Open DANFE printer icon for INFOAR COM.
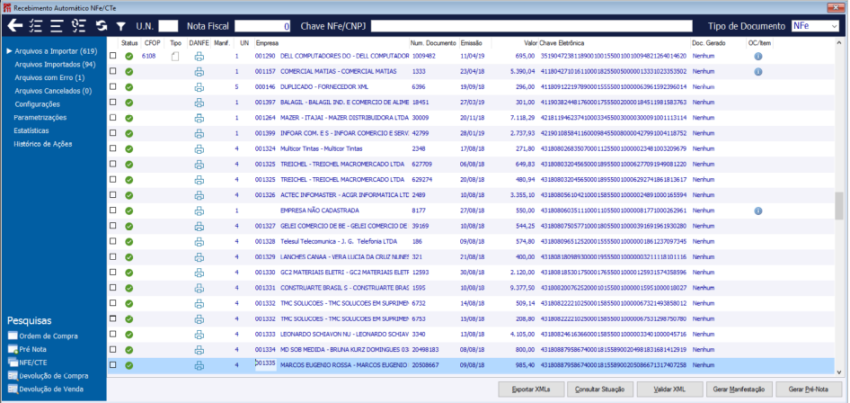 pos(199,133)
